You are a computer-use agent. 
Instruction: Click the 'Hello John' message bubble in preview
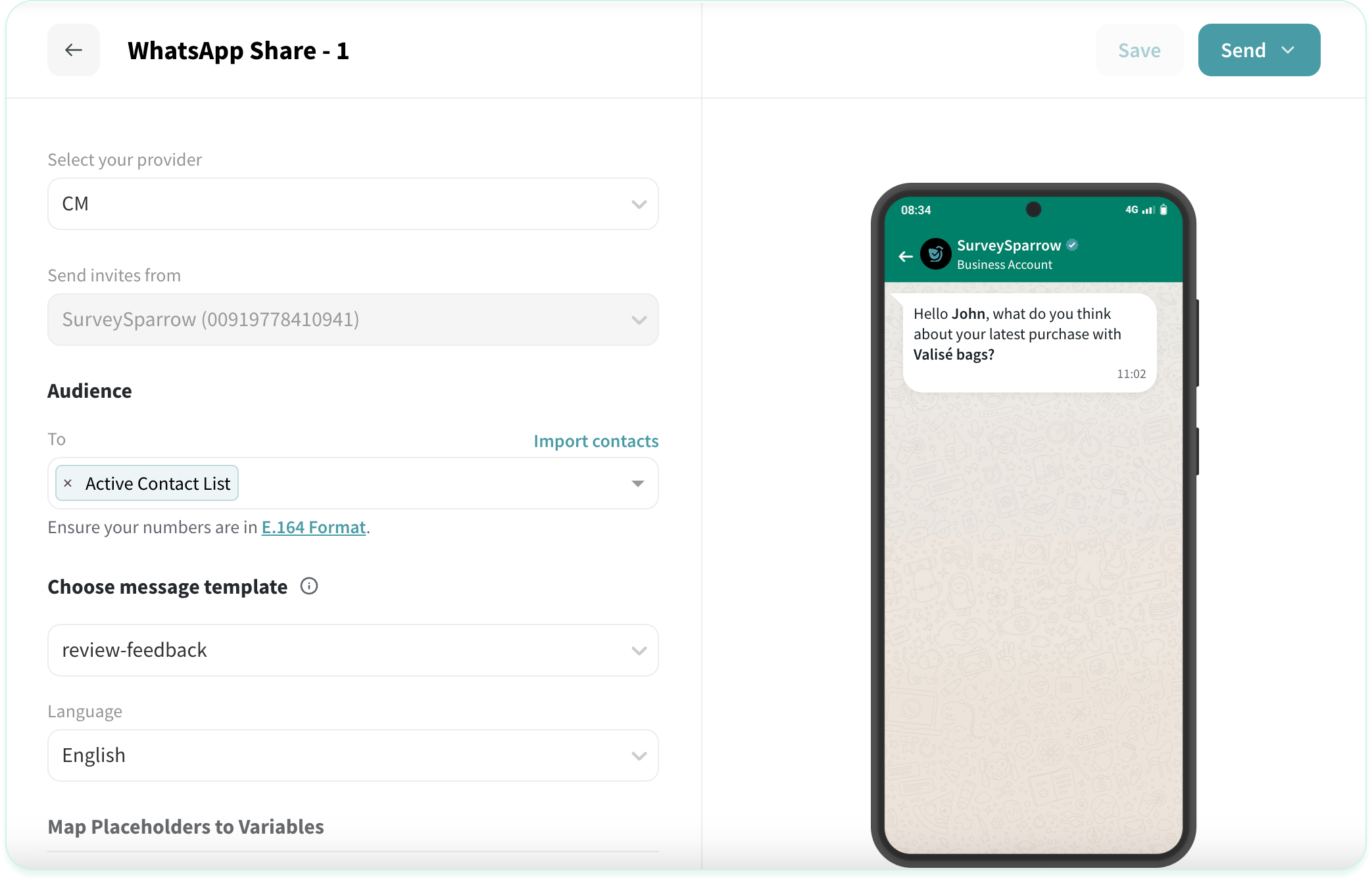click(1029, 343)
